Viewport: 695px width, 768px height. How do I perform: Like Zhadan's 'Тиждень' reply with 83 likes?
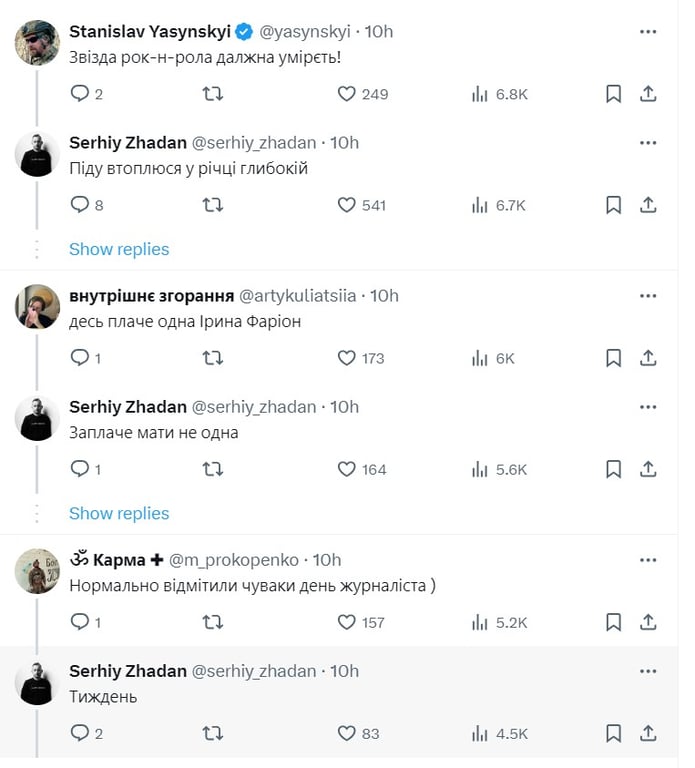347,733
